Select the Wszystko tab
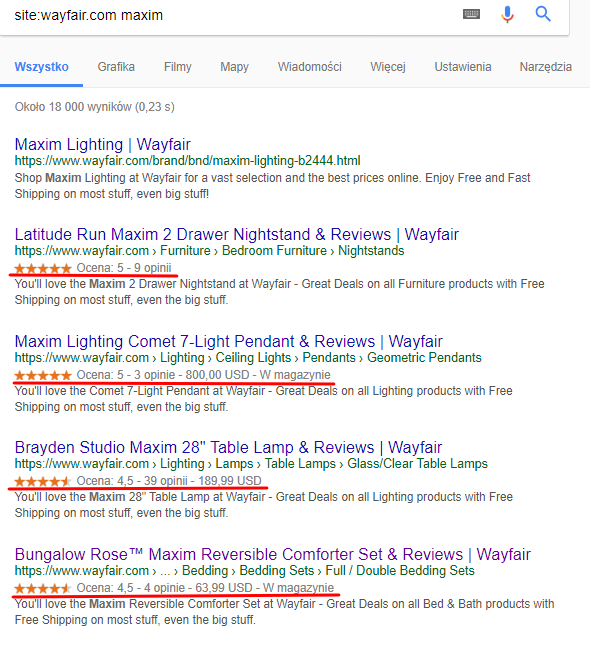This screenshot has height=645, width=590. point(42,67)
